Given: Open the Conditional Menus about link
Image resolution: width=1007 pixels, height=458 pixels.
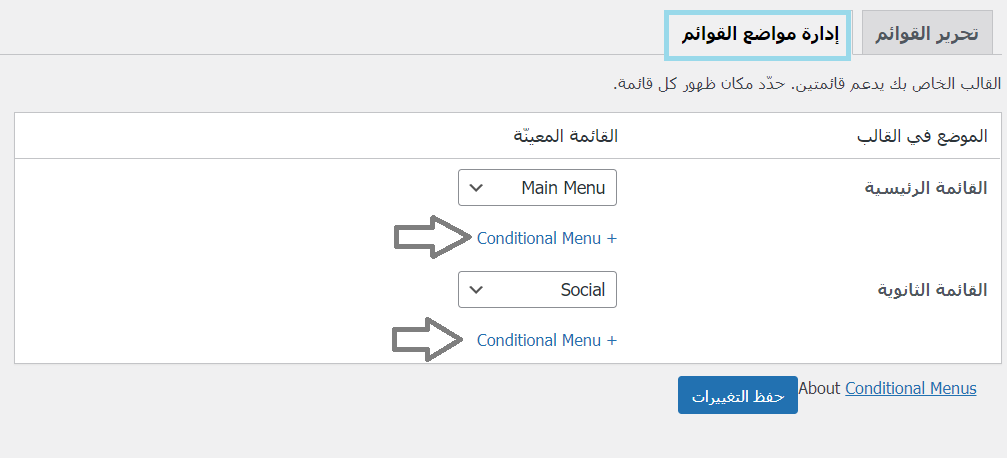Looking at the screenshot, I should tap(910, 388).
